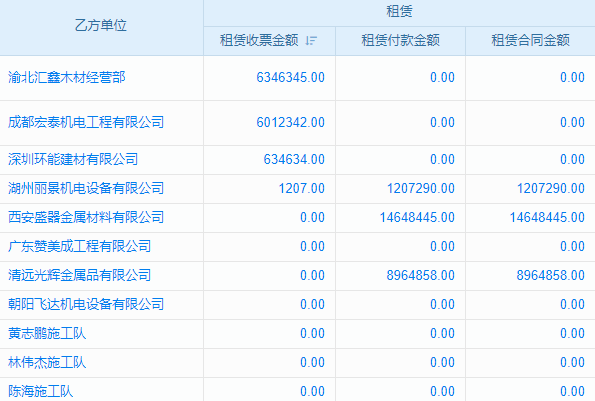Open 成都宏泰机电工程有限公司 link

pyautogui.click(x=86, y=122)
